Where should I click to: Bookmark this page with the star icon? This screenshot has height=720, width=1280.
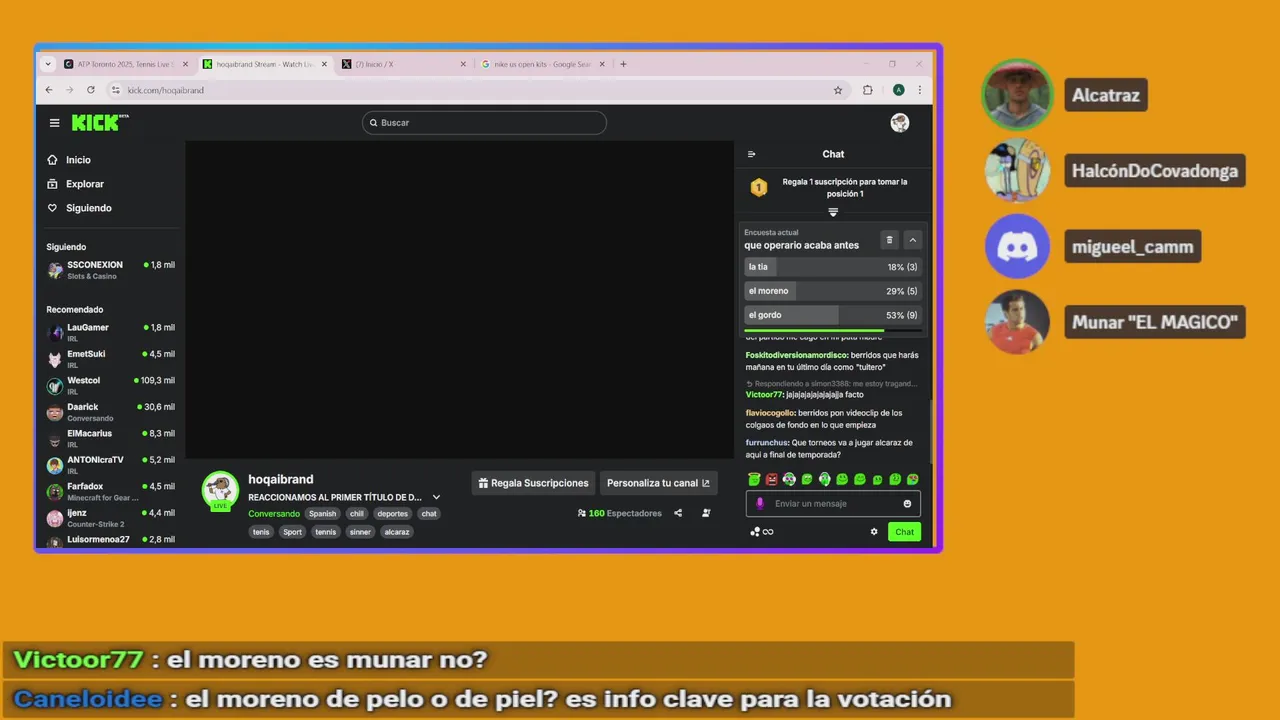[838, 90]
